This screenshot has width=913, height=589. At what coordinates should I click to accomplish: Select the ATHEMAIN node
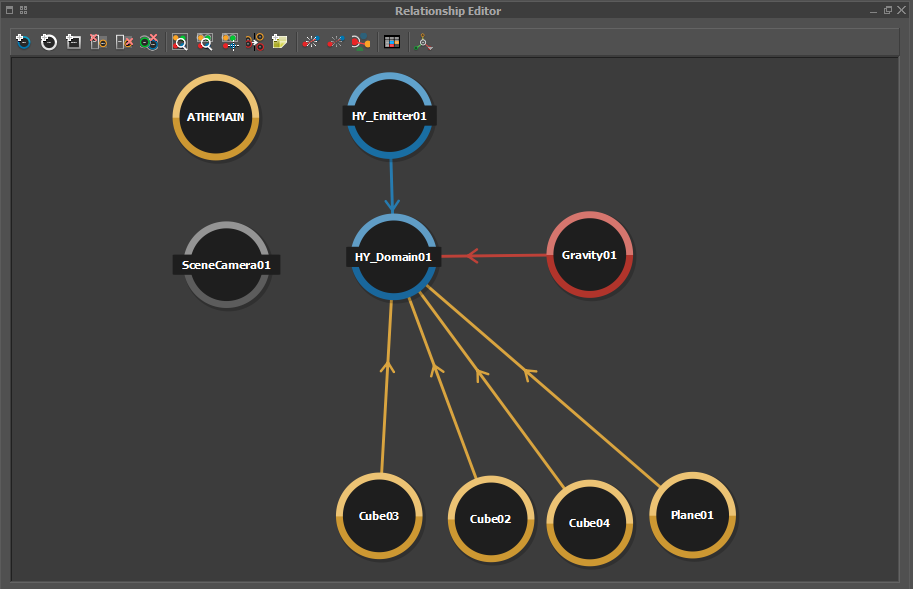click(215, 117)
